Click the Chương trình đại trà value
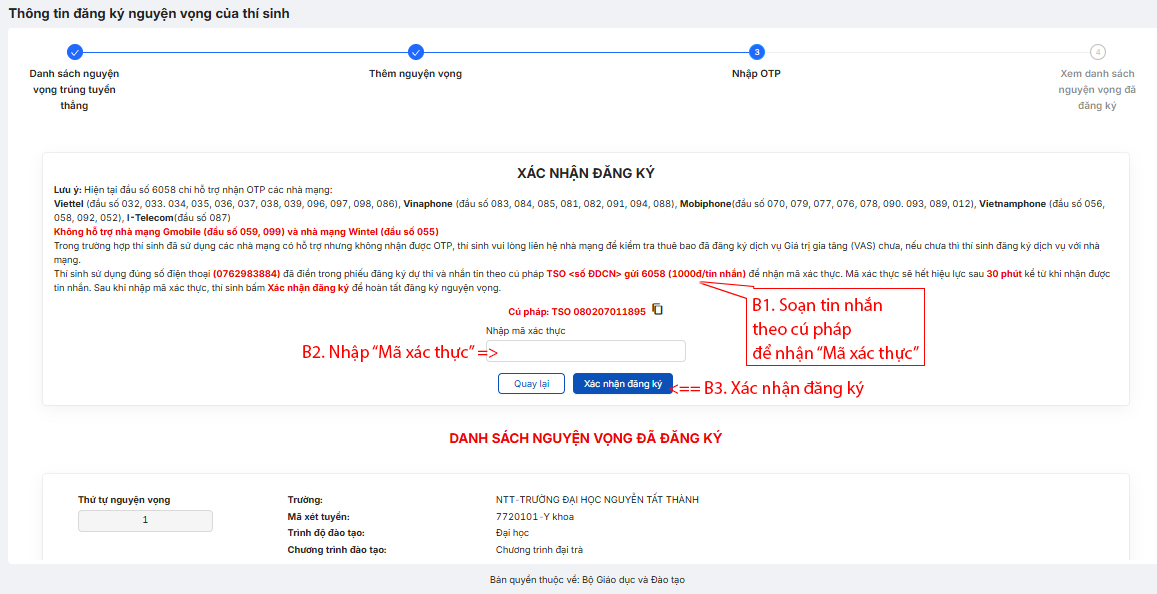Image resolution: width=1157 pixels, height=594 pixels. pos(539,550)
